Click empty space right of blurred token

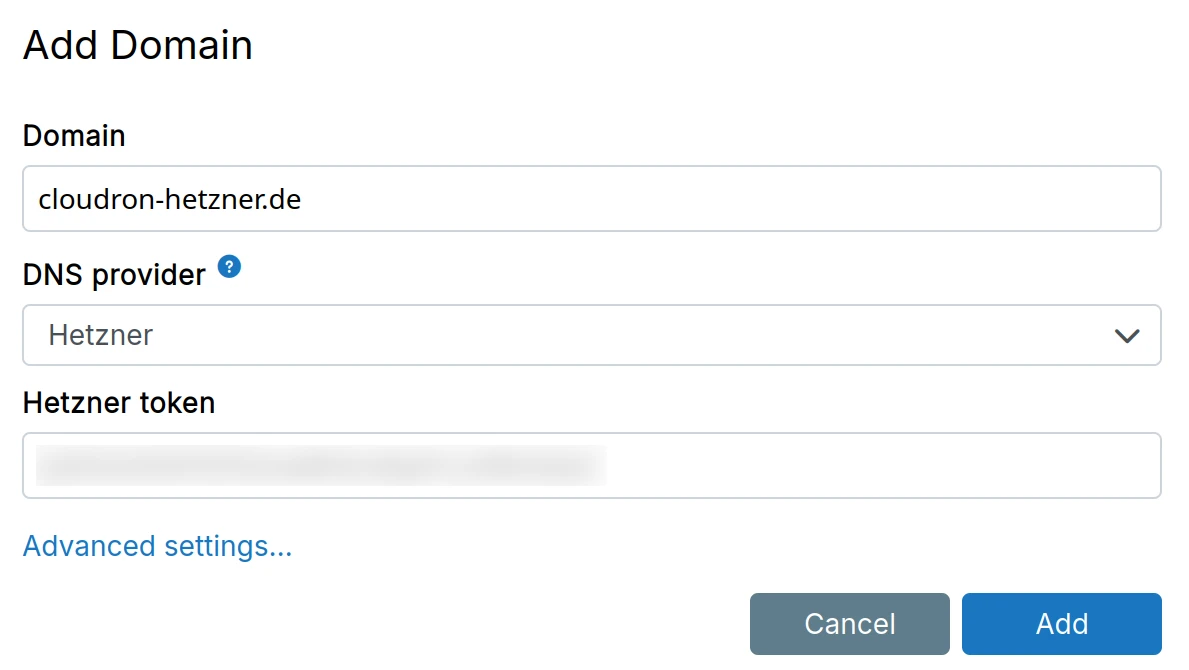(880, 465)
